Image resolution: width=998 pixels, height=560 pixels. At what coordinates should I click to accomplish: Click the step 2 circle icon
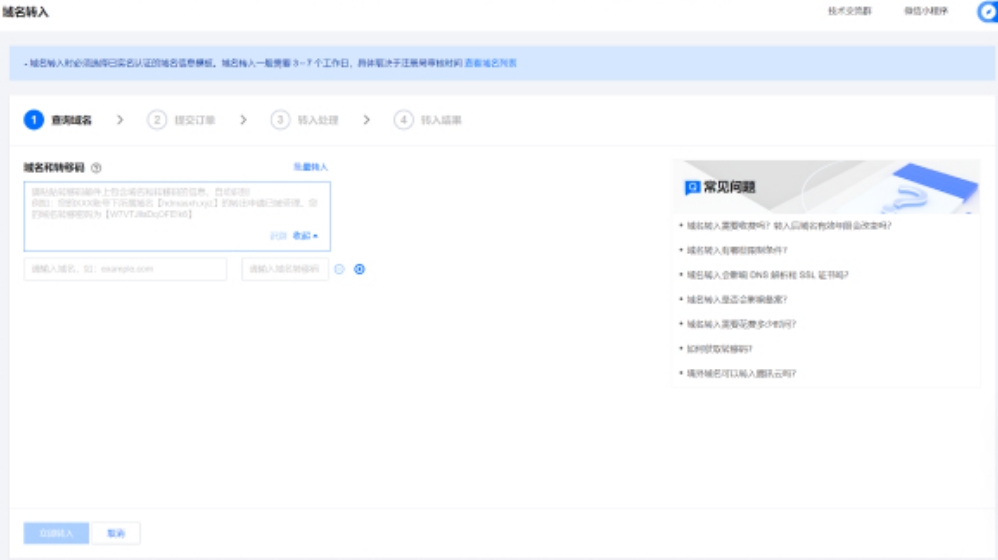(157, 120)
